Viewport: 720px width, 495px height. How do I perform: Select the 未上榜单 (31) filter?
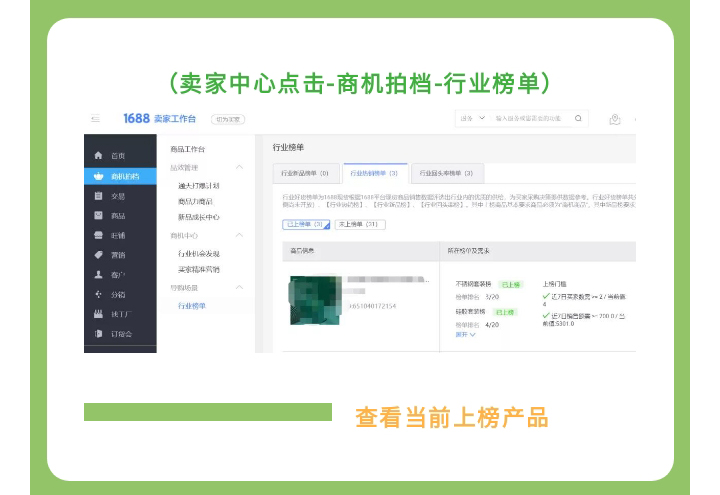coord(360,224)
